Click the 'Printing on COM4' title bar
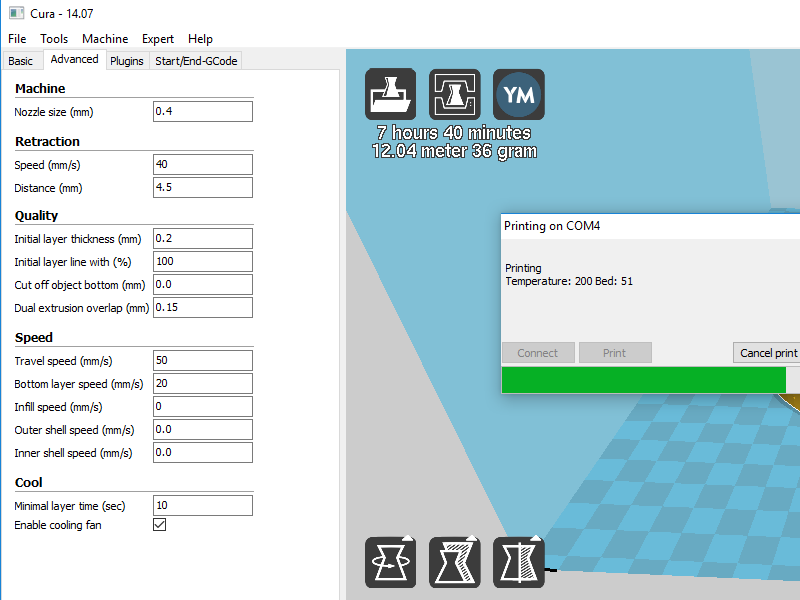 651,226
